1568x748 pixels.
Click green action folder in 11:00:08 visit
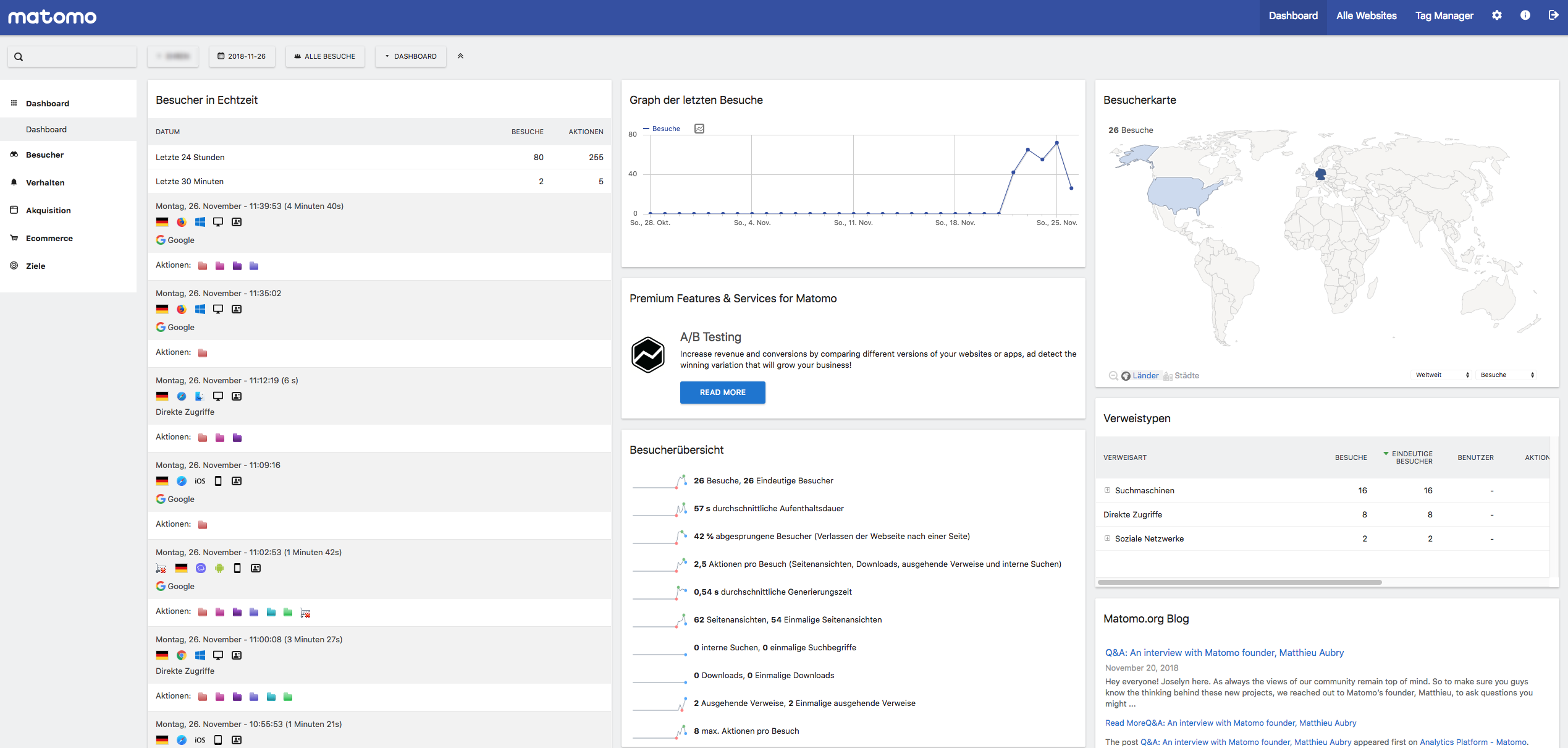(288, 697)
